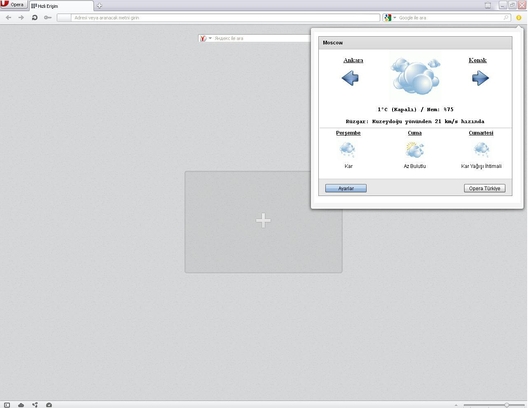
Task: Click the temperature and humidity text
Action: tap(415, 109)
